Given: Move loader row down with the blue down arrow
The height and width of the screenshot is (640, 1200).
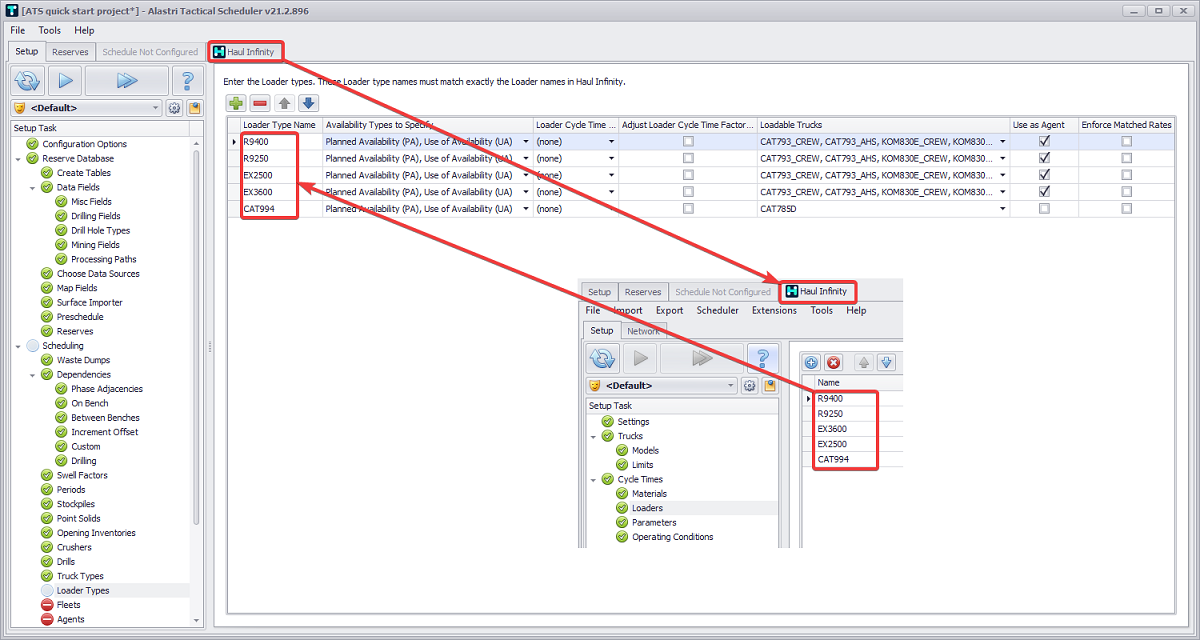Looking at the screenshot, I should click(308, 103).
